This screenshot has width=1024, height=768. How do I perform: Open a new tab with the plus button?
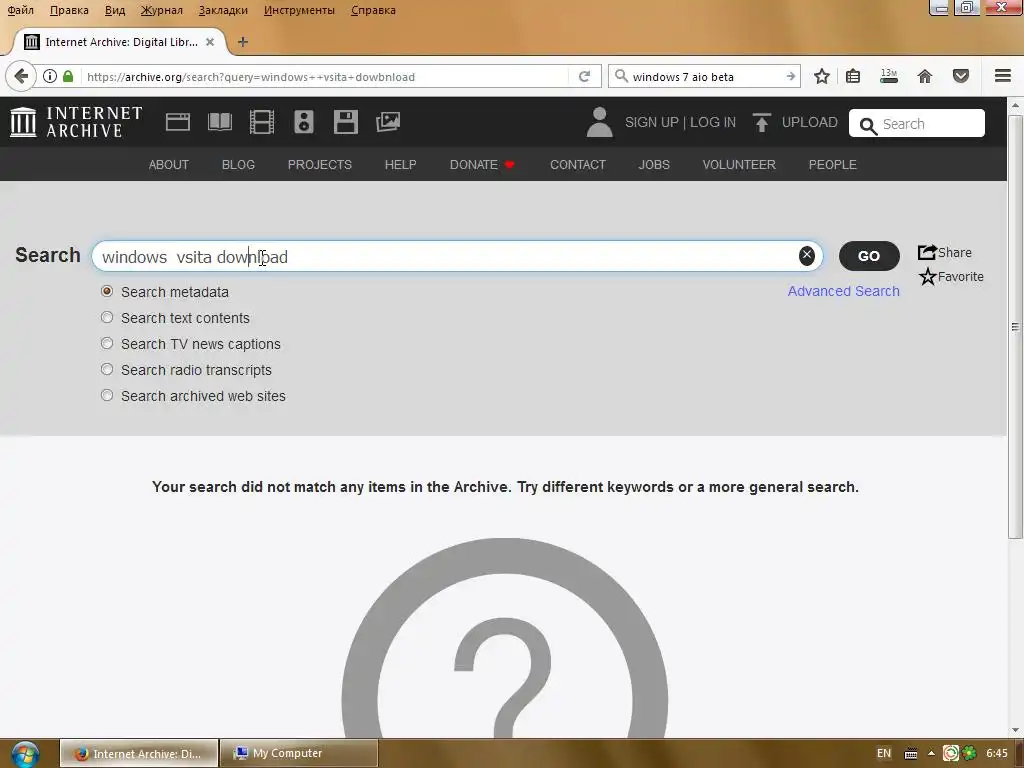(x=243, y=42)
